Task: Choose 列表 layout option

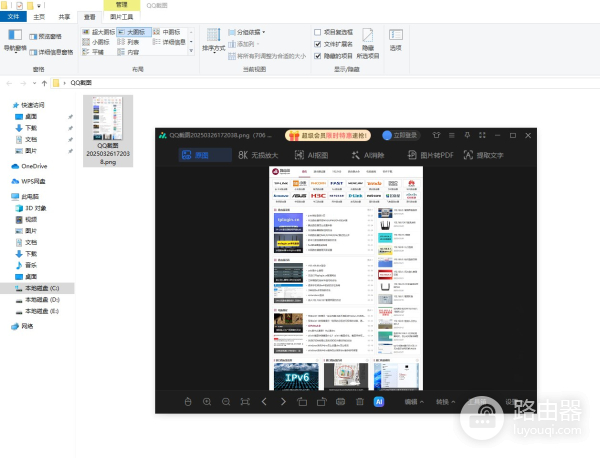Action: click(x=129, y=42)
